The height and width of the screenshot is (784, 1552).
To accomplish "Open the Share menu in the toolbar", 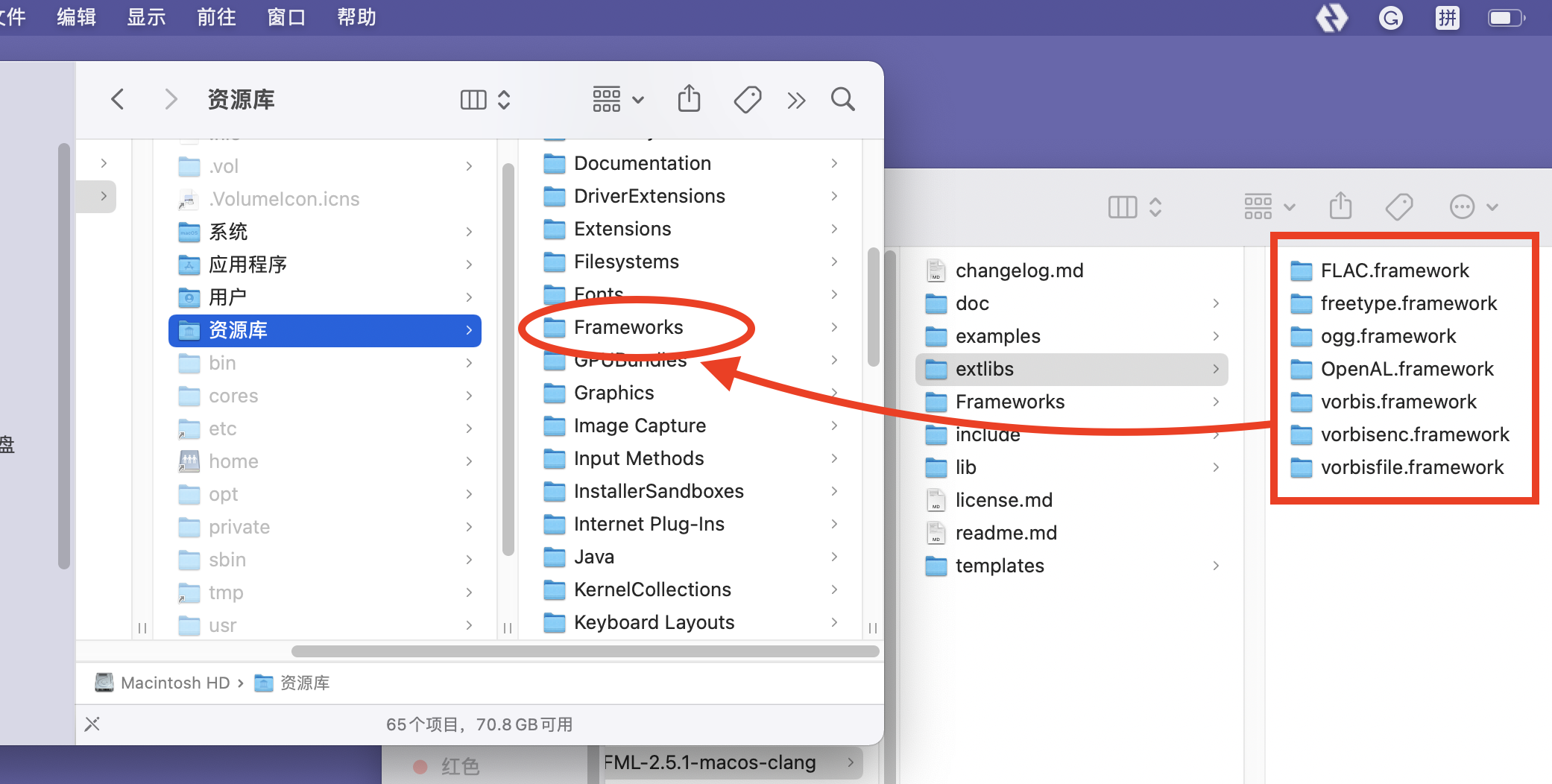I will [x=689, y=98].
